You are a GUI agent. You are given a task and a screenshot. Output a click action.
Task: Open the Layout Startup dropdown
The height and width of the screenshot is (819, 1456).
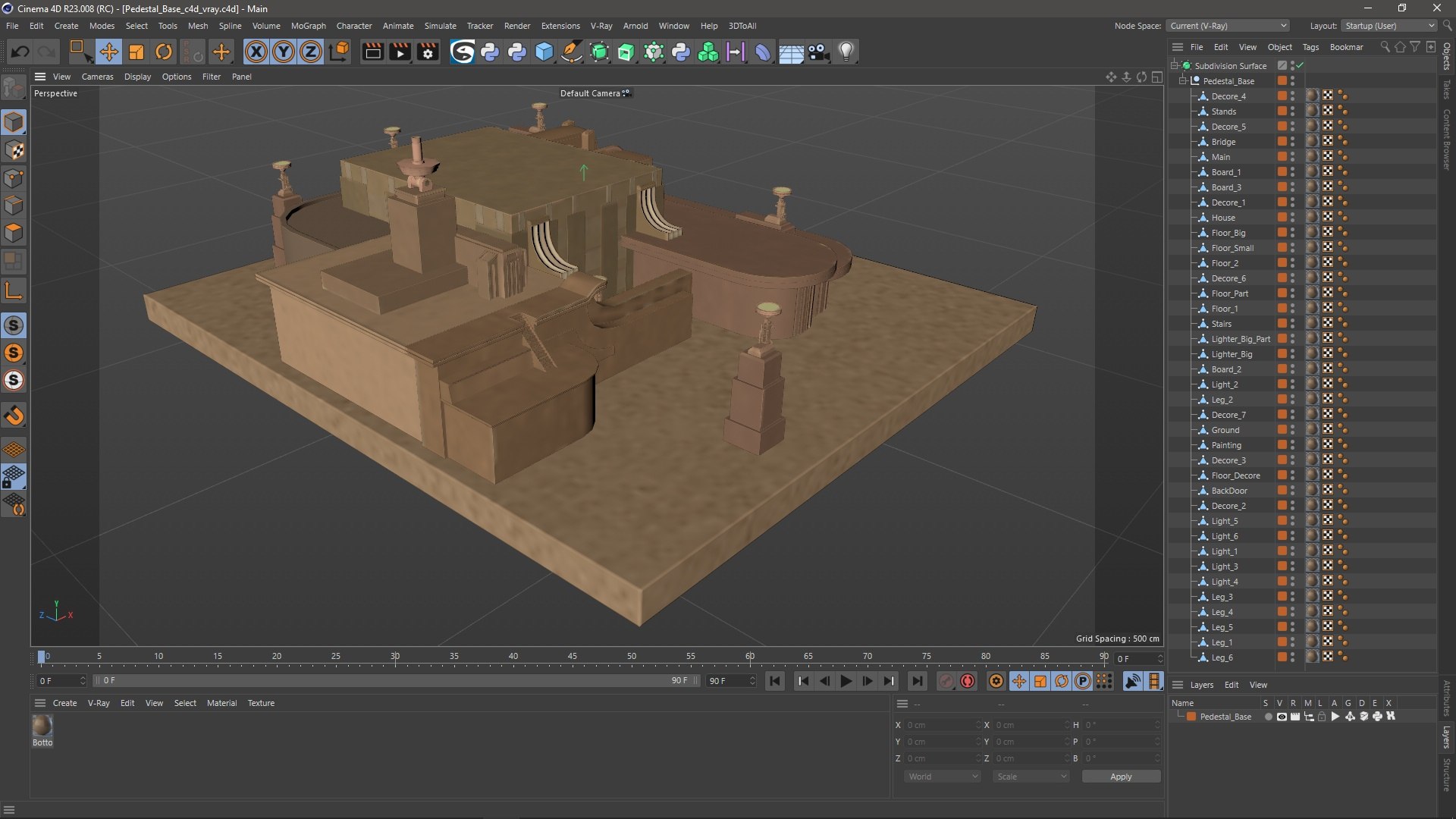1389,26
